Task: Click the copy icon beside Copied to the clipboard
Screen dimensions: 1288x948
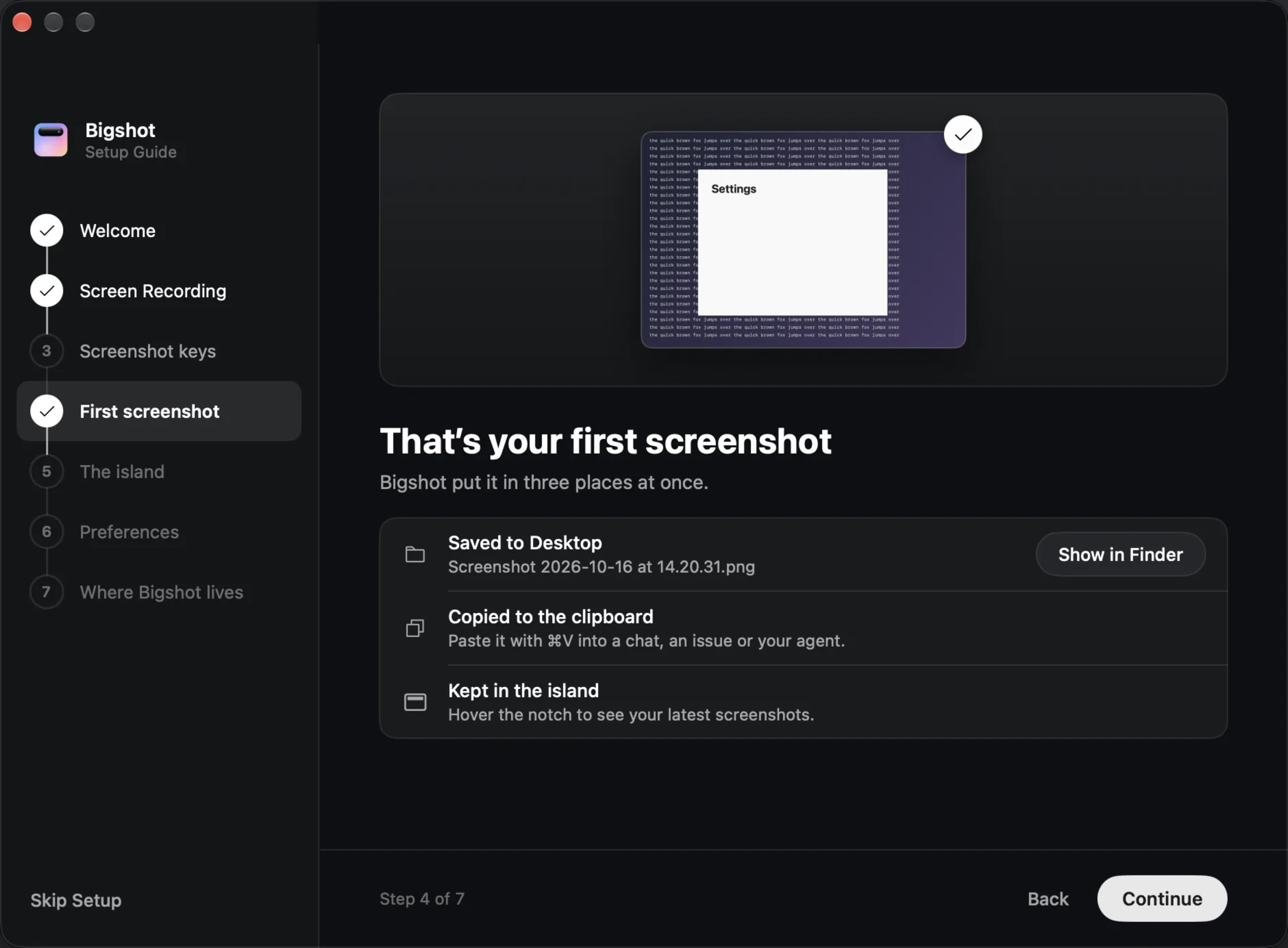Action: tap(415, 628)
